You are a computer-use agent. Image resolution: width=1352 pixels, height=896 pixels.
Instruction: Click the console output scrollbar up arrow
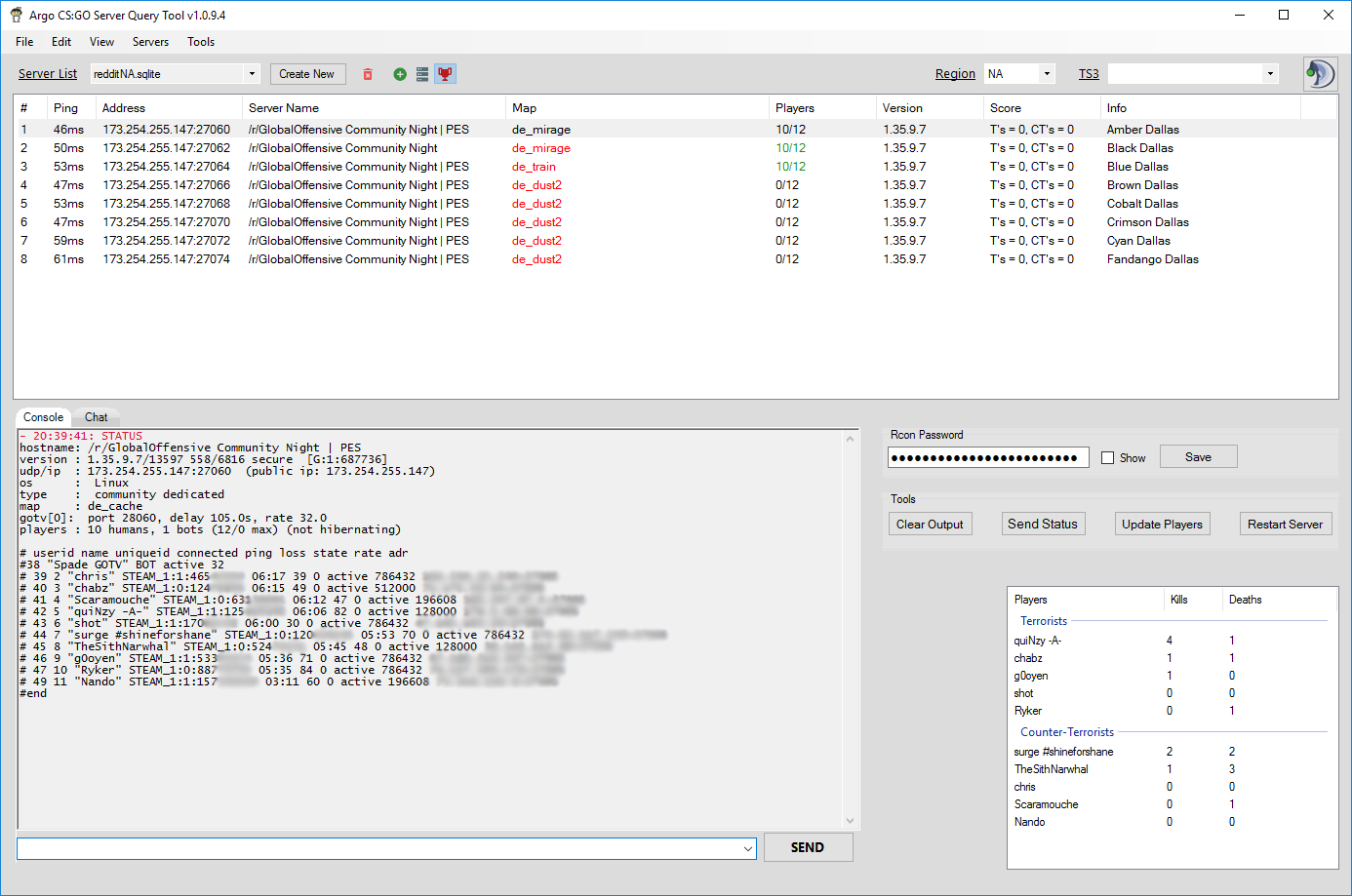(x=851, y=439)
